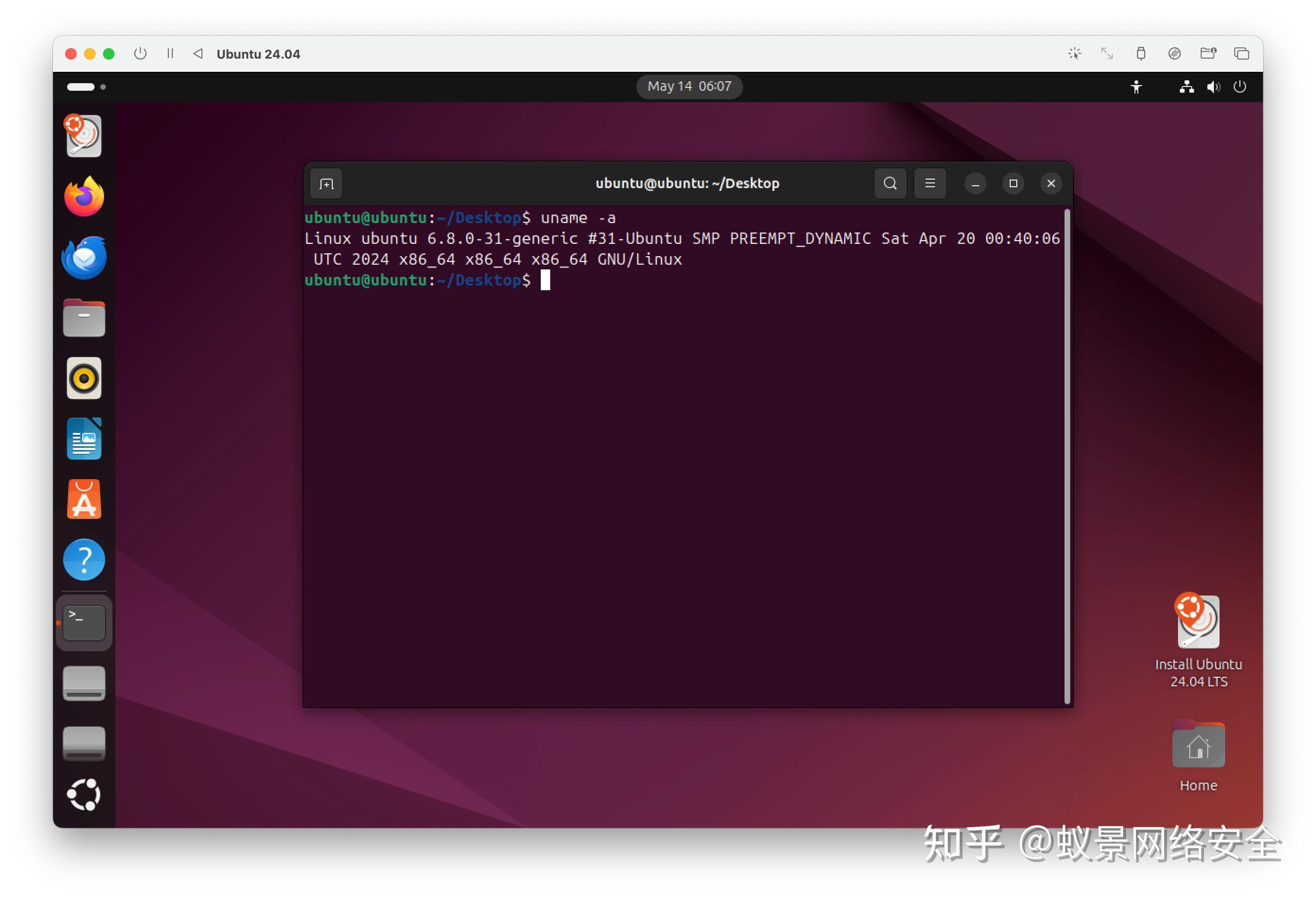1316x898 pixels.
Task: Launch Firefox from the dock
Action: (84, 197)
